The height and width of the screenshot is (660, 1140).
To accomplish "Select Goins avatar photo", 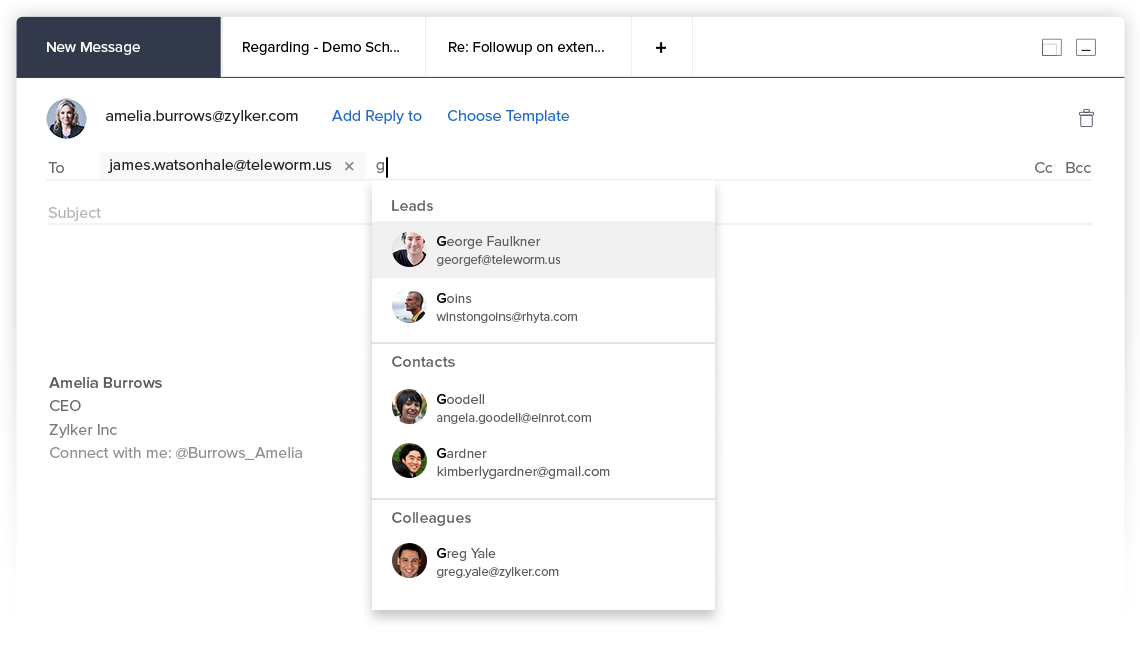I will [x=409, y=307].
